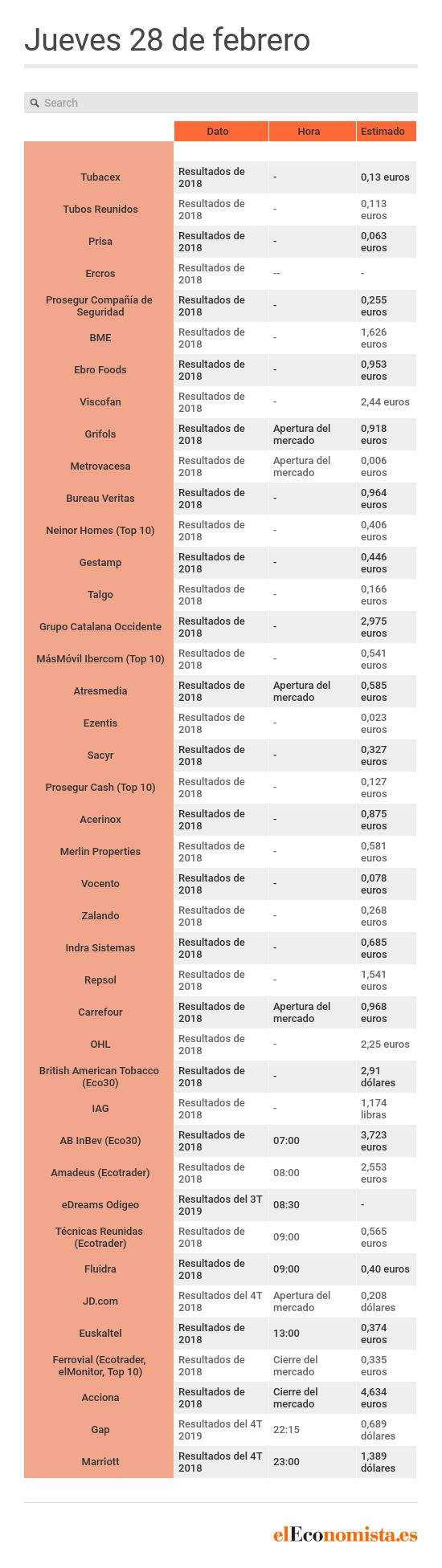The height and width of the screenshot is (1568, 442).
Task: Open the elEconomista.es logo link
Action: (x=346, y=1533)
